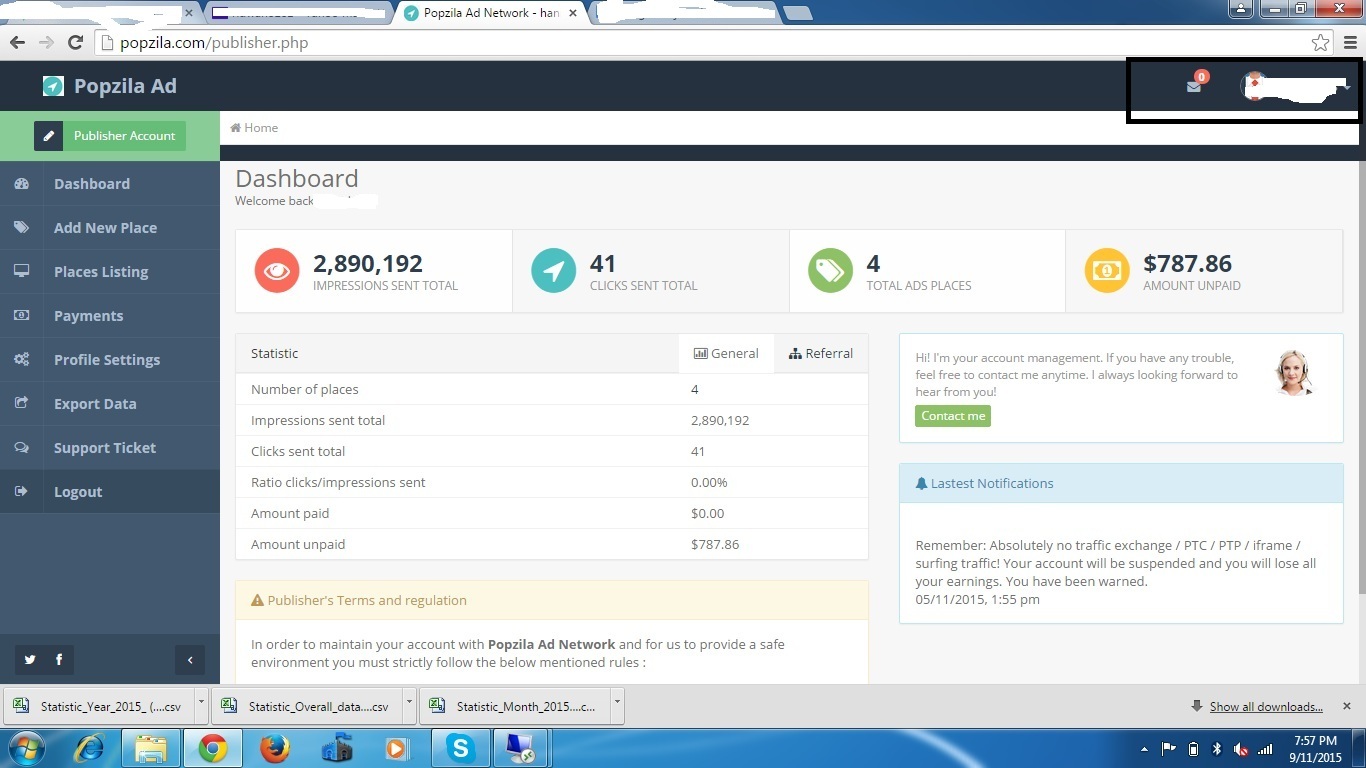Open the messages envelope notification icon
1366x768 pixels.
coord(1194,86)
